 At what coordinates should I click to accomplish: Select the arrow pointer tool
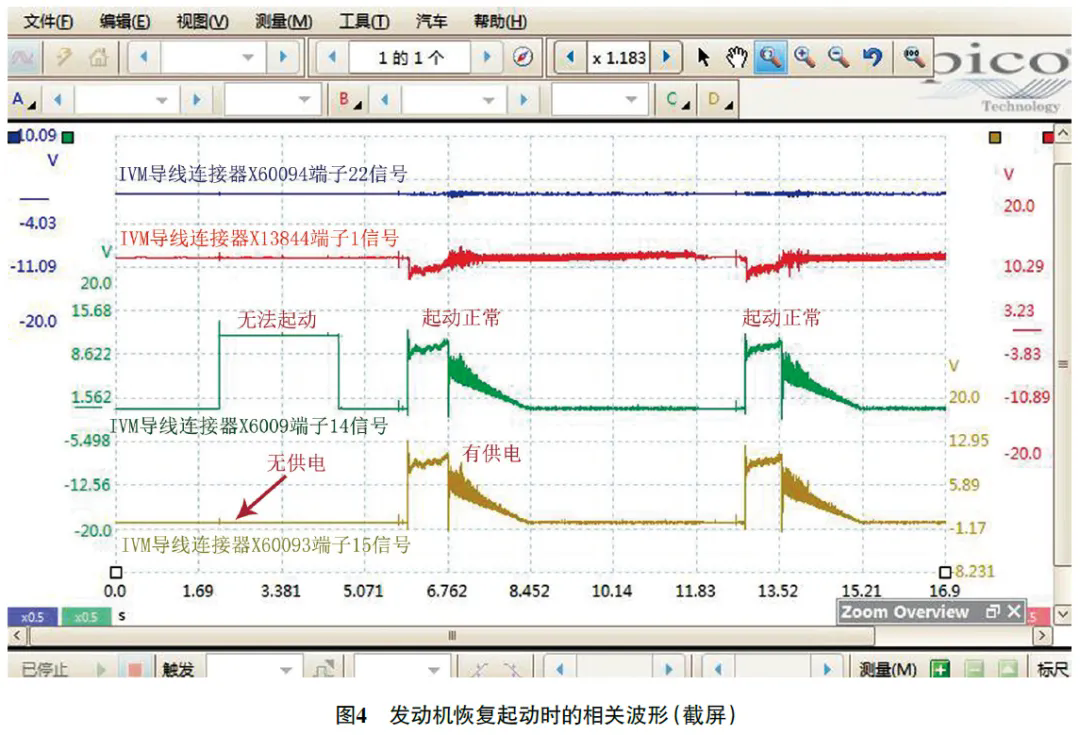(x=703, y=57)
